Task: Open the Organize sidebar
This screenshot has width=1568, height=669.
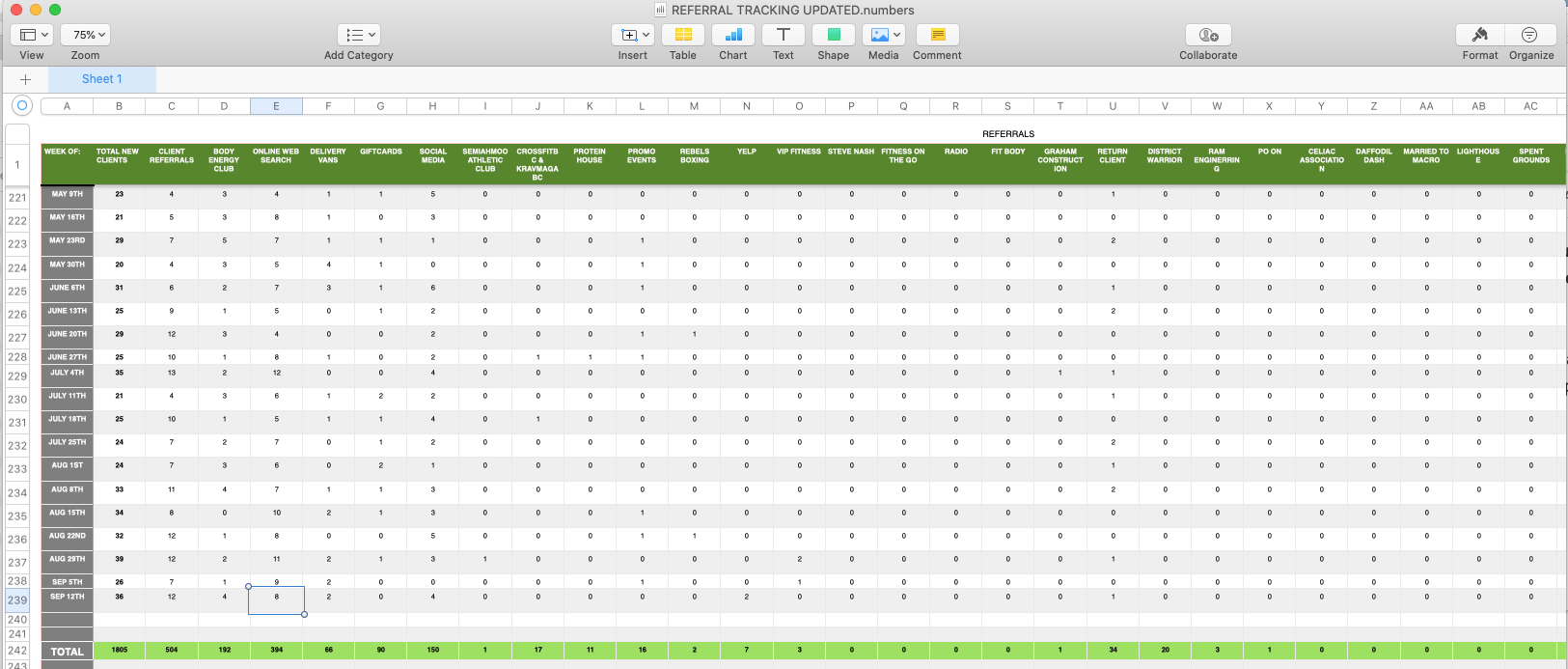Action: pyautogui.click(x=1530, y=35)
